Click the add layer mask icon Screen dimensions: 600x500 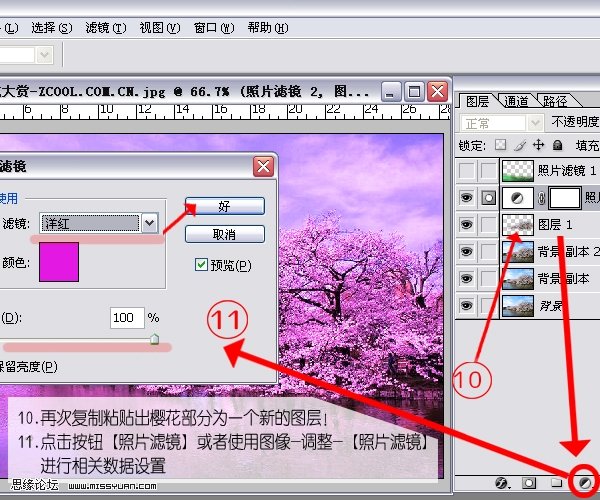coord(529,483)
